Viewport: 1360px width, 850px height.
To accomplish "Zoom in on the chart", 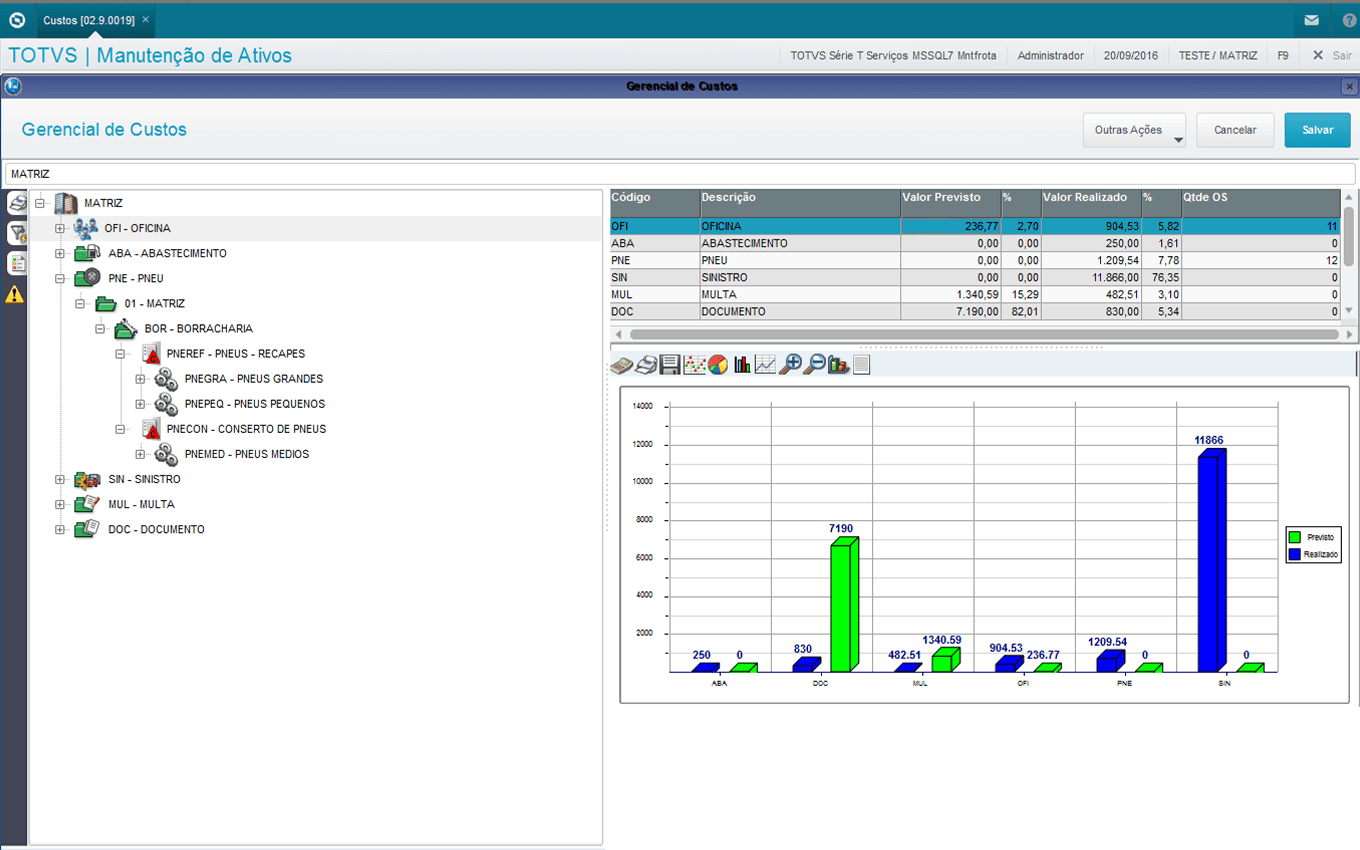I will [x=790, y=365].
